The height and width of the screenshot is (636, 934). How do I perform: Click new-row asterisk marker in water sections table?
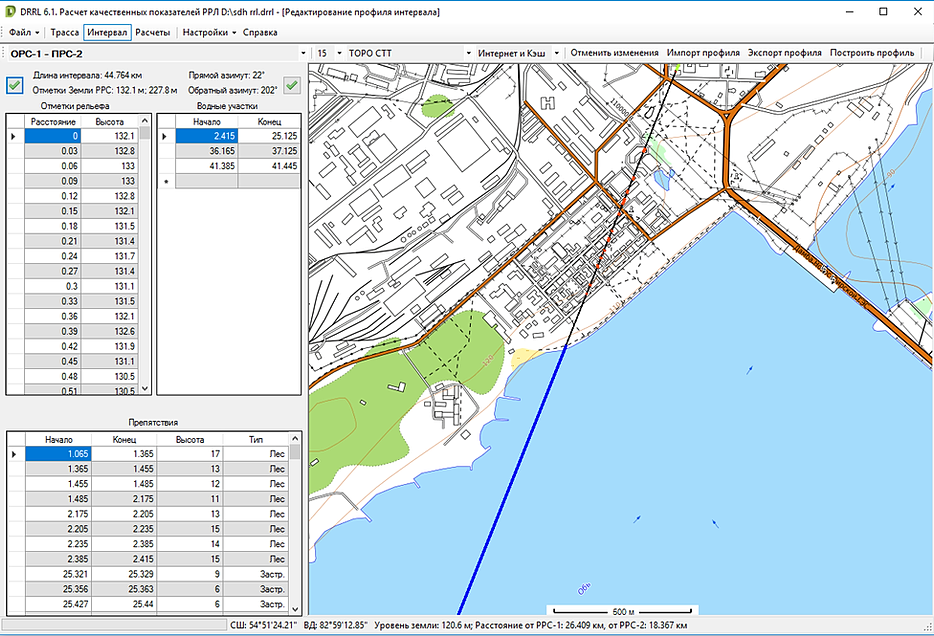click(x=166, y=181)
